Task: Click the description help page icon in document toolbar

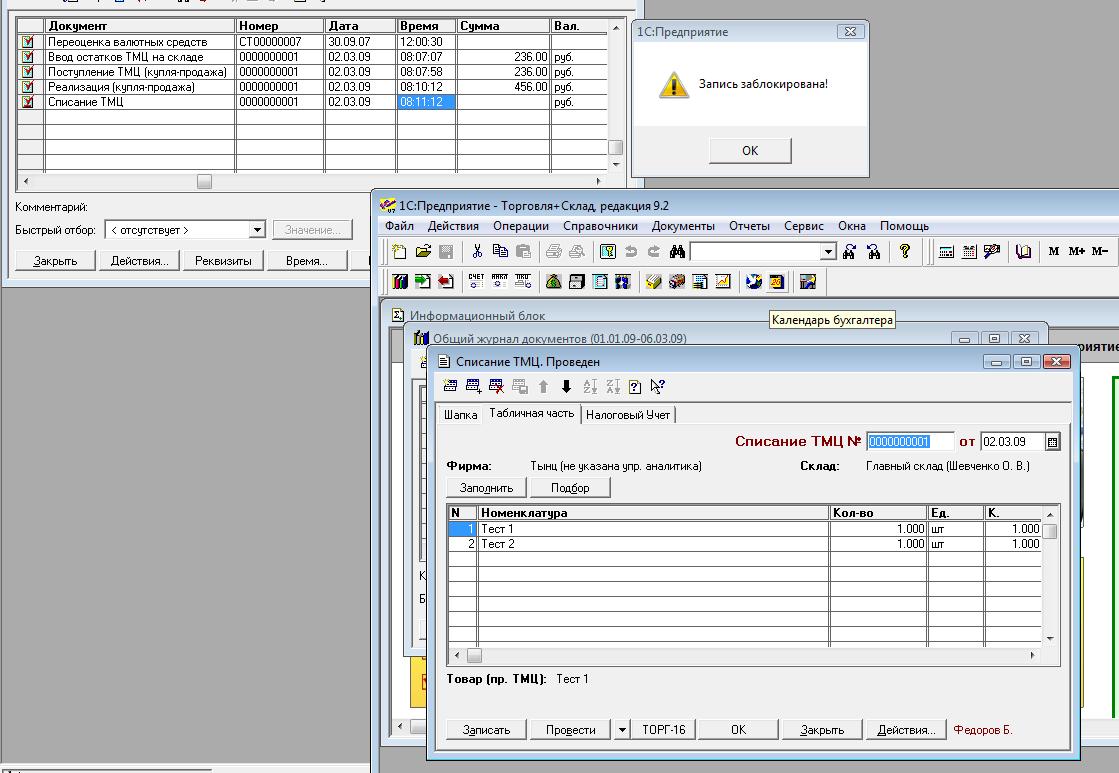Action: (x=635, y=386)
